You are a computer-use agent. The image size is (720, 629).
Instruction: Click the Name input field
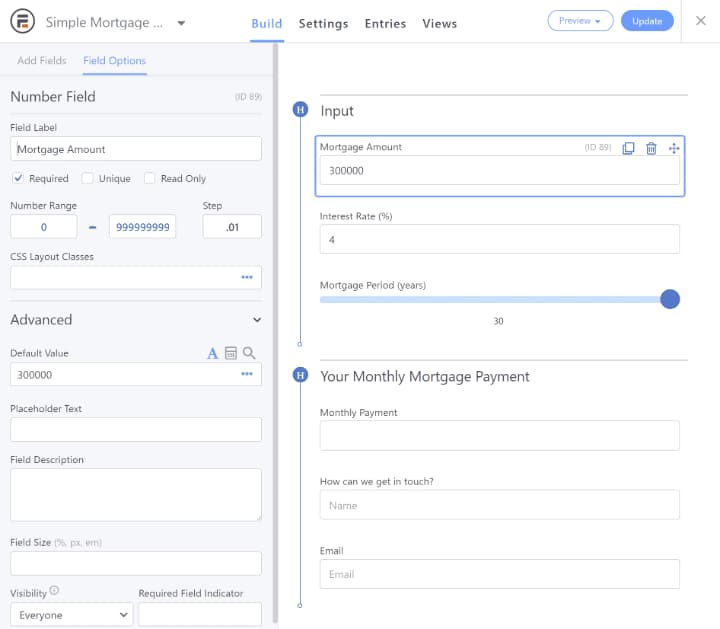[500, 505]
